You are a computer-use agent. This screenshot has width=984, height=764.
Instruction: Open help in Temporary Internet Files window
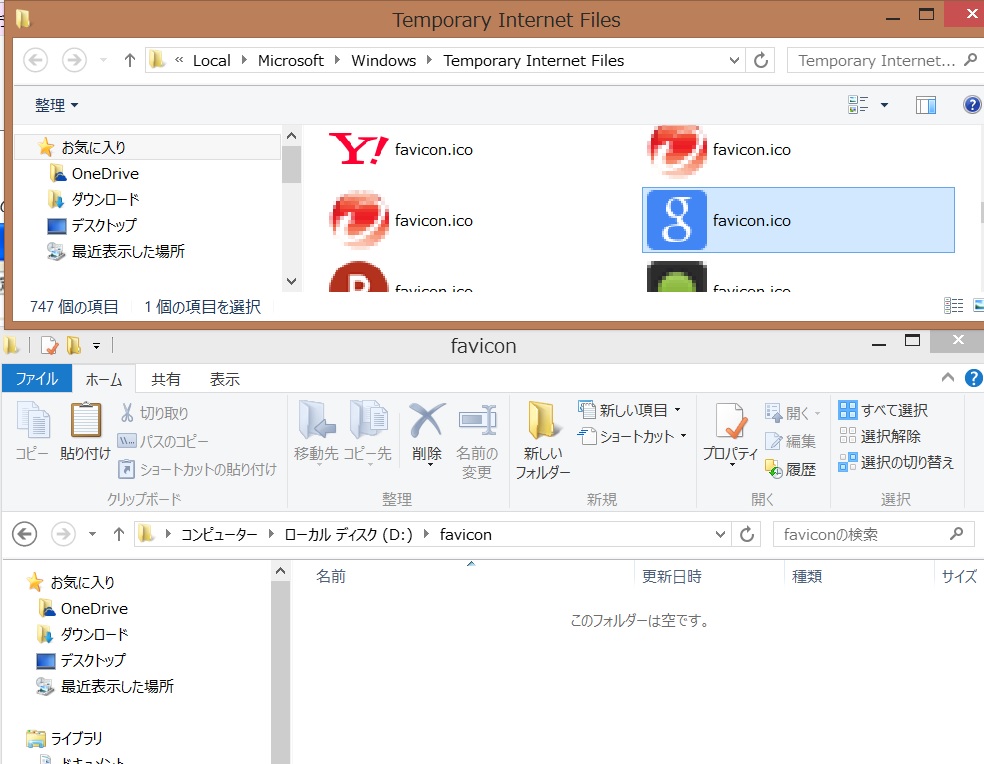972,105
